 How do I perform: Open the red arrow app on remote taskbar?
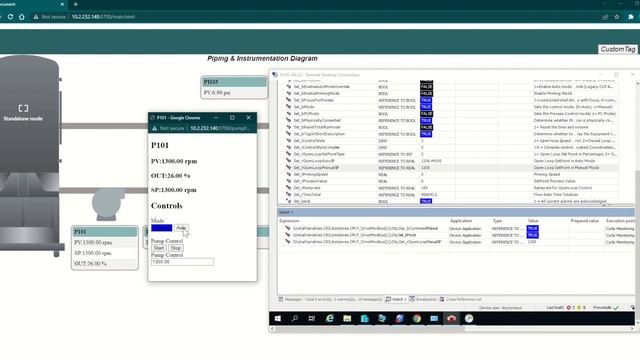(451, 318)
